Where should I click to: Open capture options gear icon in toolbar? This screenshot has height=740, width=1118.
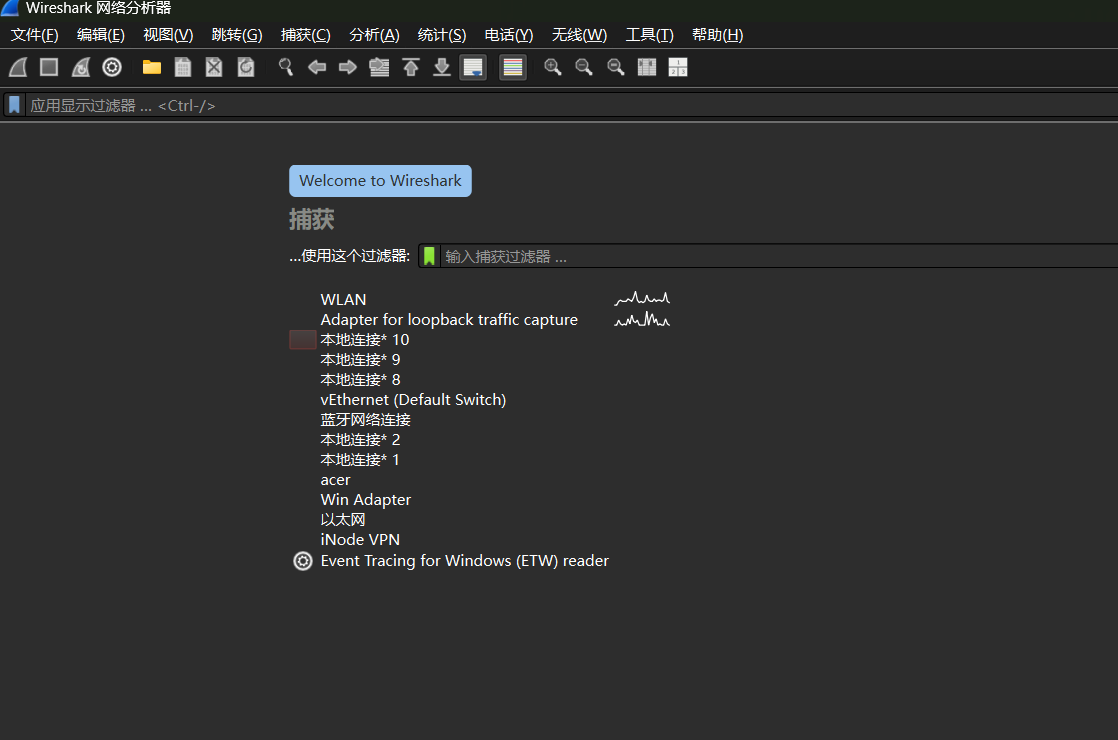(112, 67)
